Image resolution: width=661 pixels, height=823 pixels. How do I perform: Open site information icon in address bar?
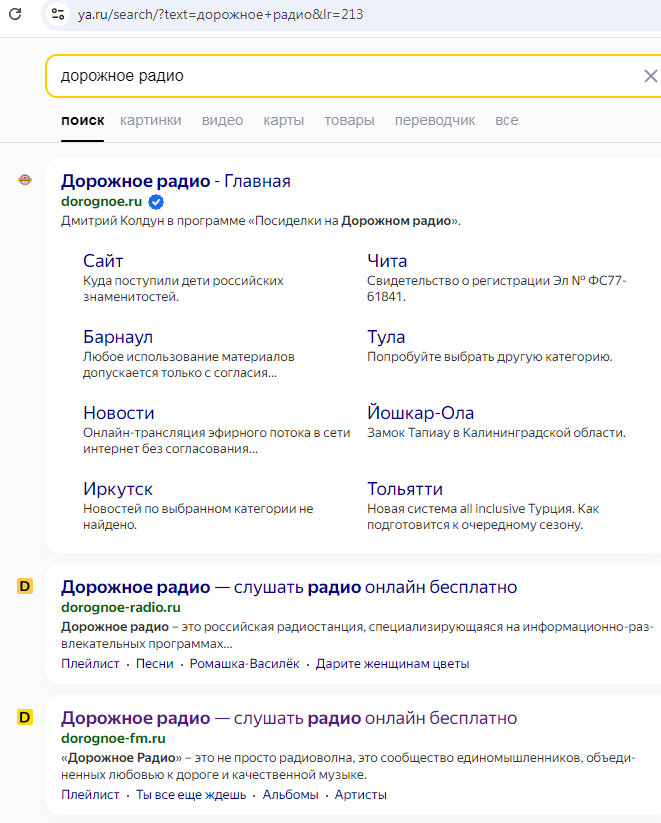(x=58, y=15)
